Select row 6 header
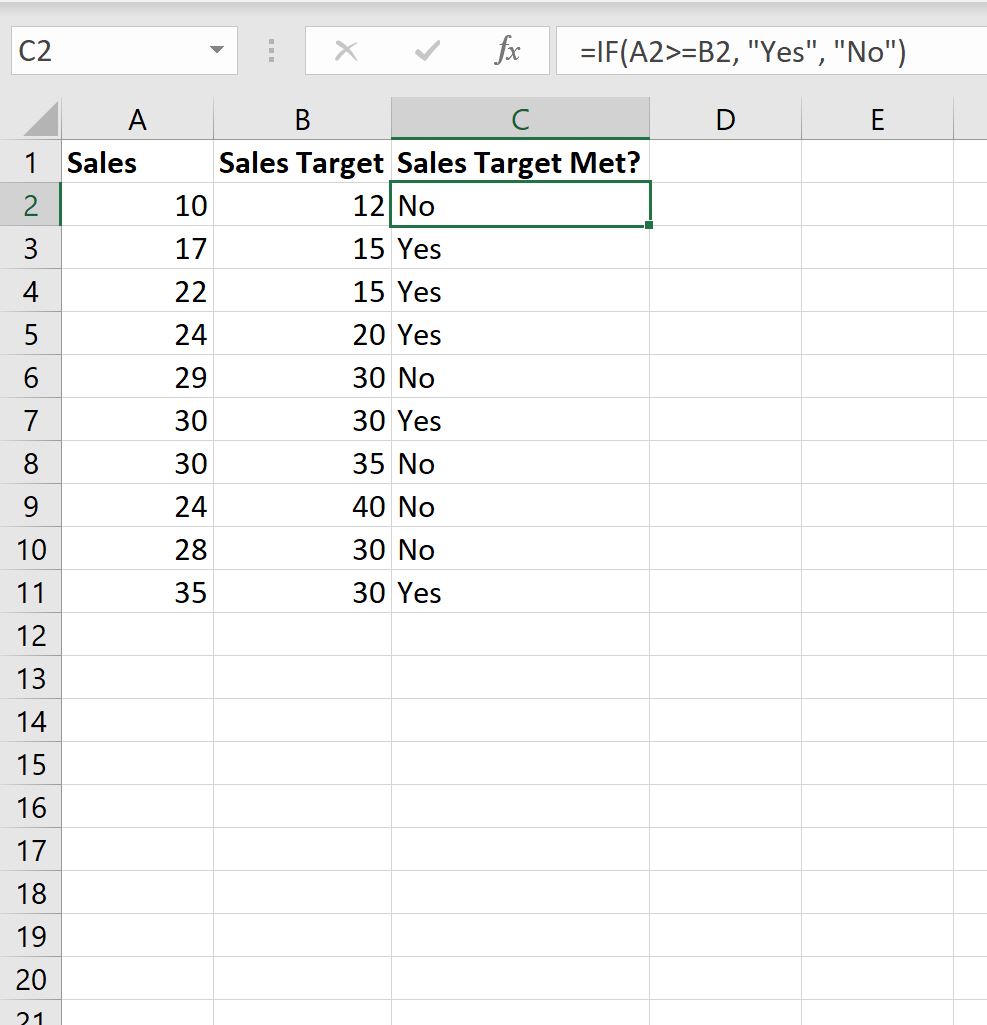 (x=31, y=377)
